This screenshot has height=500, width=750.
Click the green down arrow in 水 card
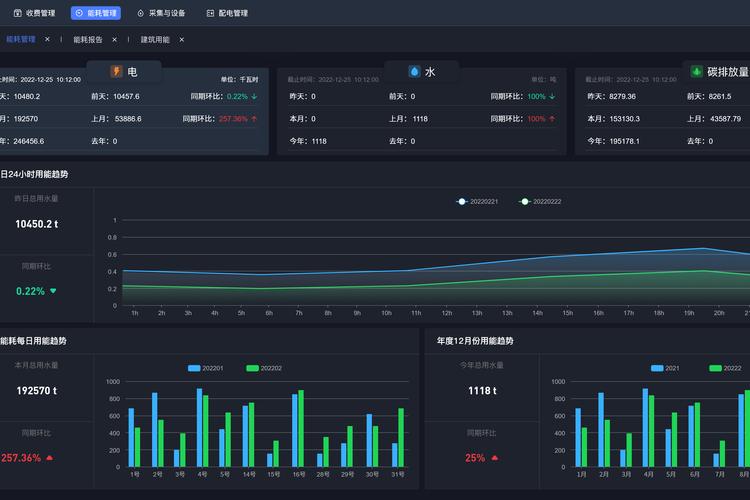pos(552,96)
